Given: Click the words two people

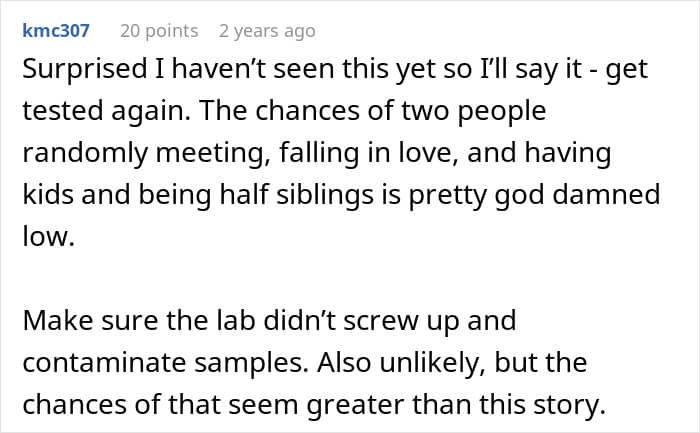Looking at the screenshot, I should click(x=474, y=110).
